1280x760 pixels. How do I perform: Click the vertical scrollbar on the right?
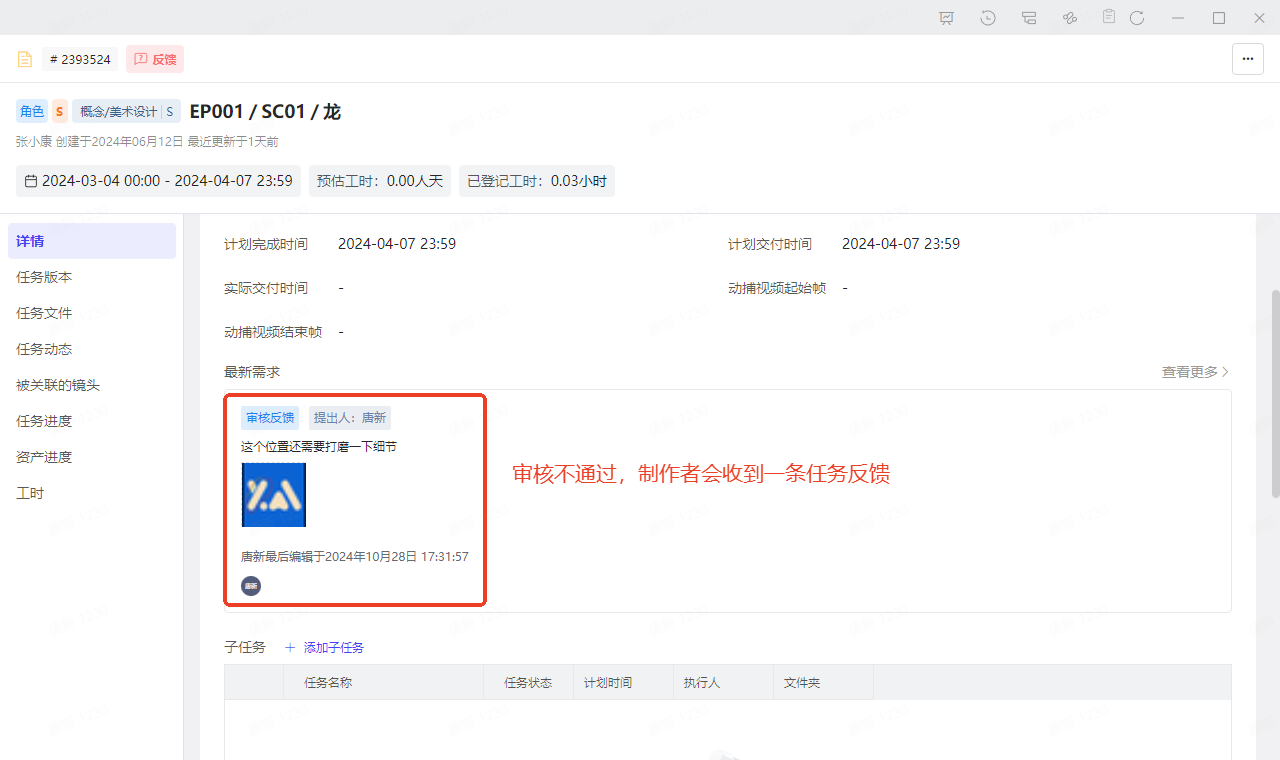tap(1274, 394)
